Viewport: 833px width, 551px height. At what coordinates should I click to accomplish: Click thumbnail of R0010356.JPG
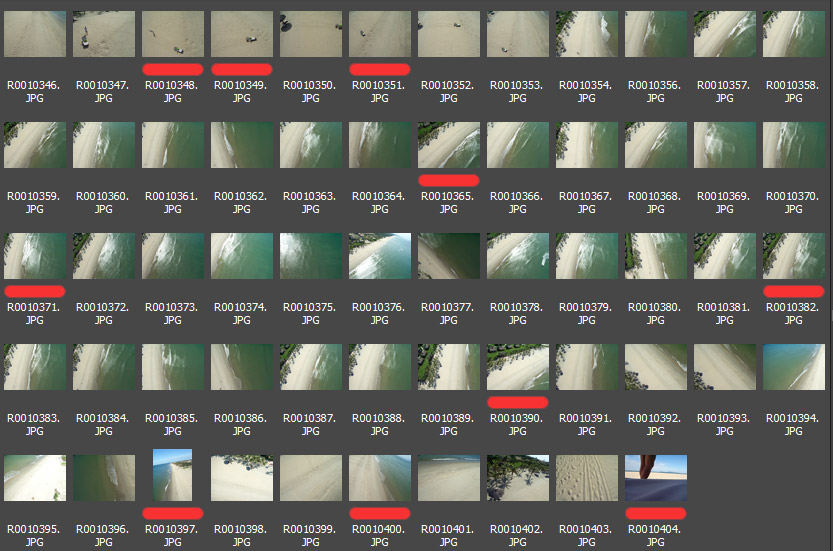click(656, 34)
